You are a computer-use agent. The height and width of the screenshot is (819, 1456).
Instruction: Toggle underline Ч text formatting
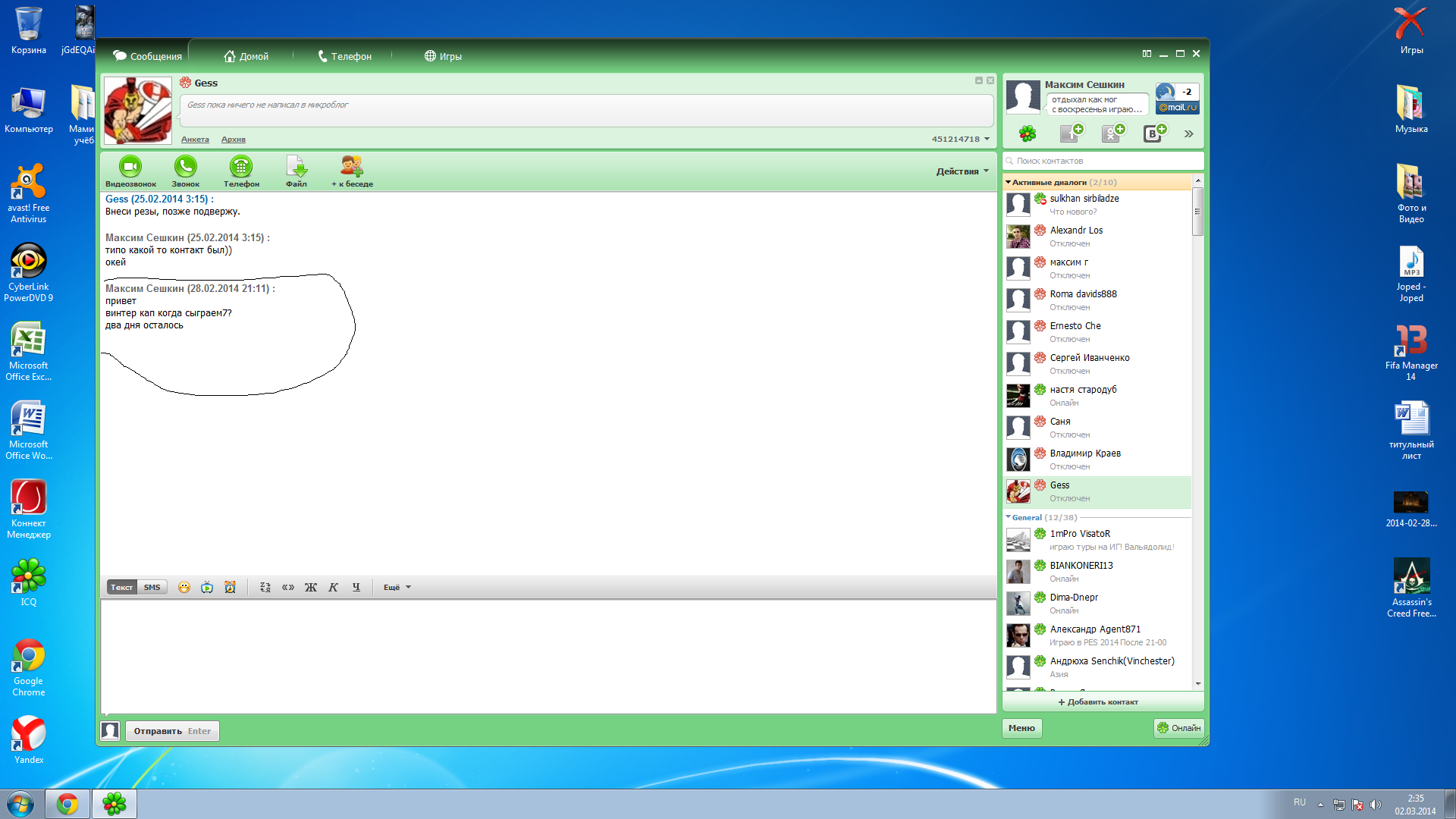pyautogui.click(x=356, y=587)
